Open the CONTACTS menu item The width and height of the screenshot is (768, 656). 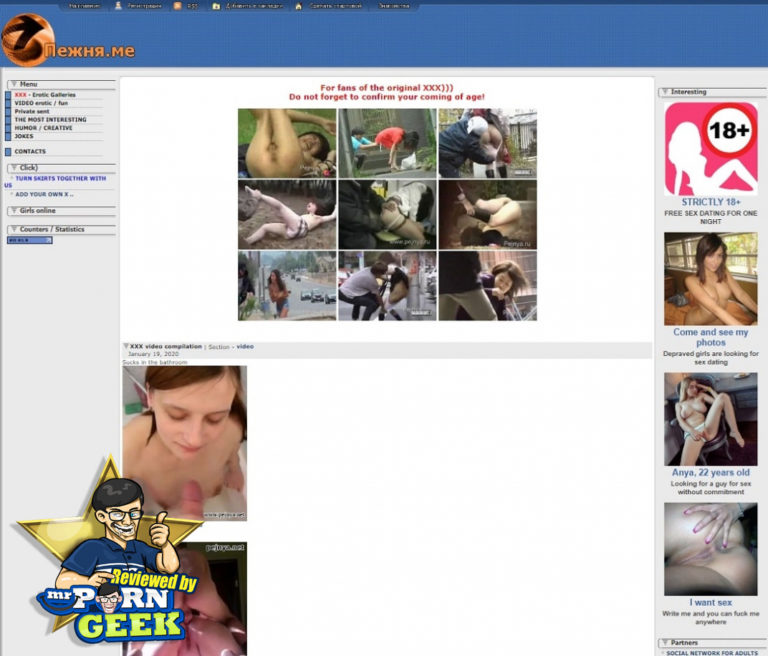(x=30, y=151)
